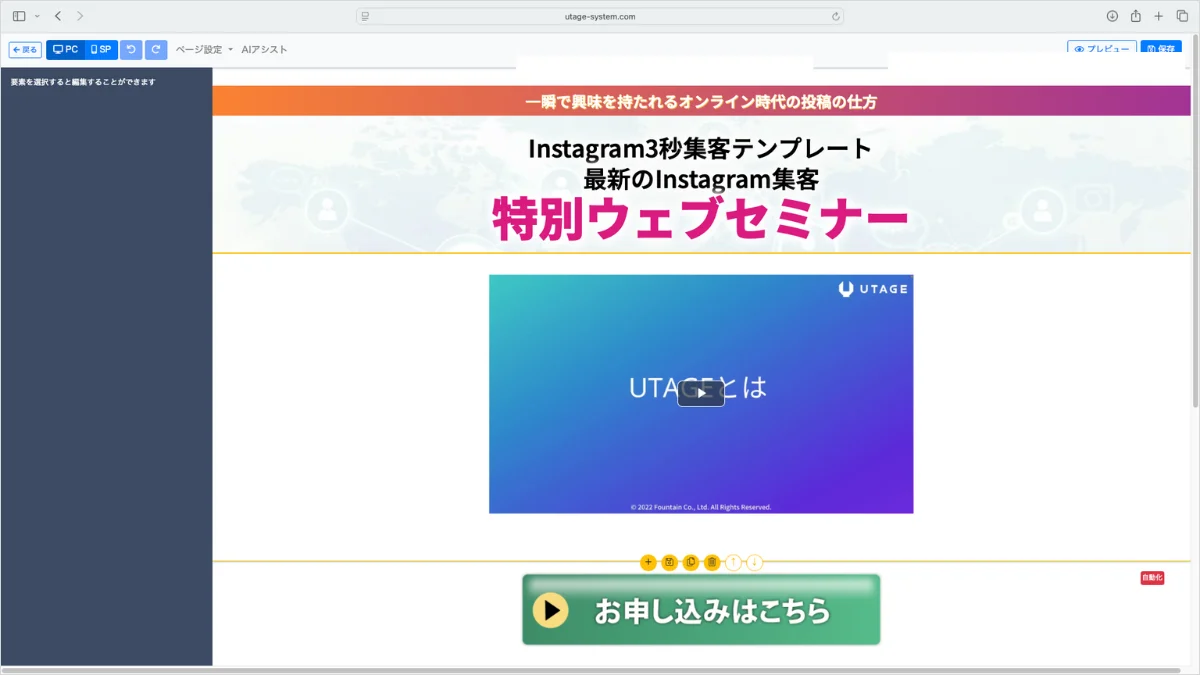Click the お申し込みはこちら green button
Viewport: 1200px width, 675px height.
[701, 609]
